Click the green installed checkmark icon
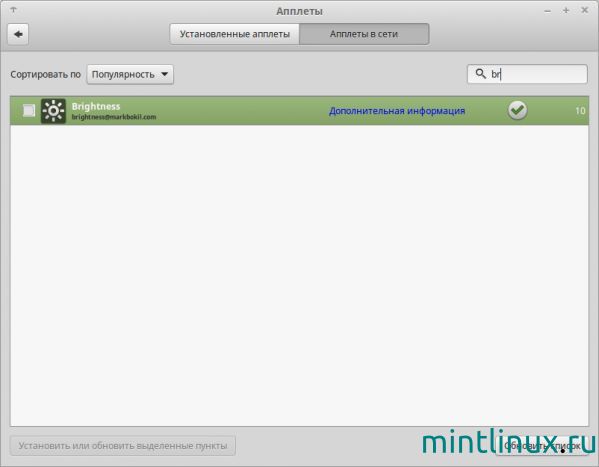This screenshot has width=599, height=467. coord(517,110)
